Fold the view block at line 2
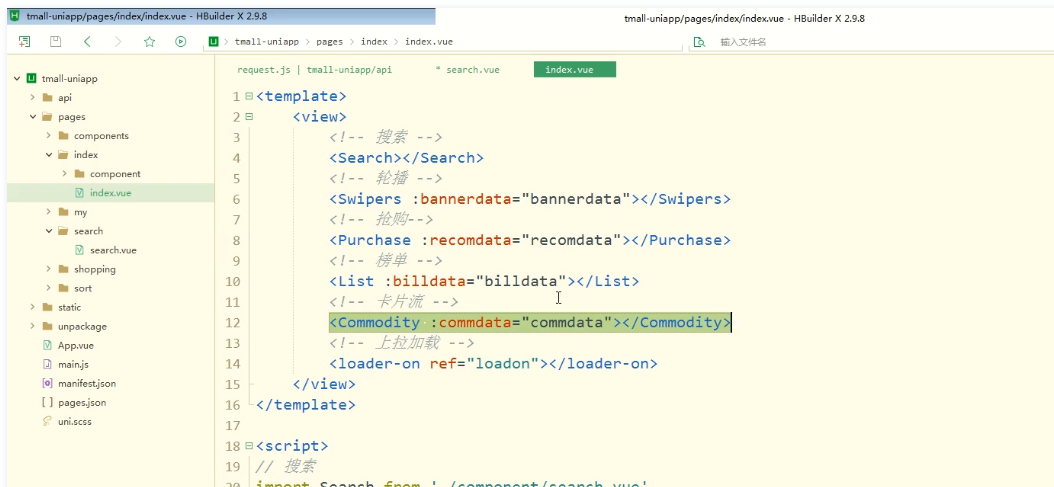 (x=249, y=116)
